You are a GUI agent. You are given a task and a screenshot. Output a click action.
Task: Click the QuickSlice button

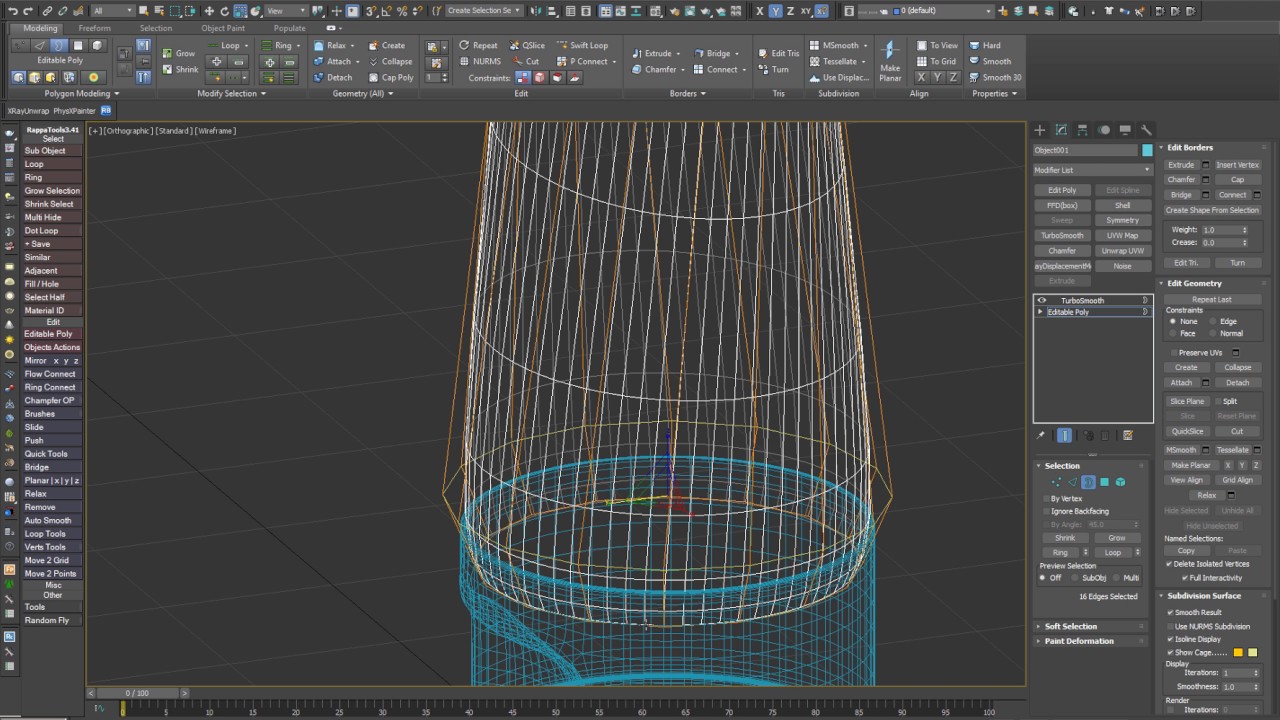coord(1187,432)
